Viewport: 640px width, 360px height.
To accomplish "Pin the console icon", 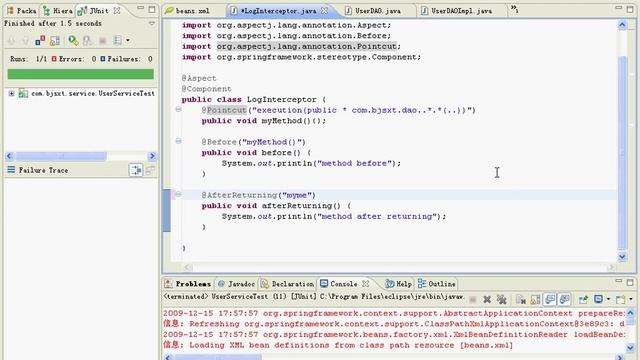I will click(583, 300).
